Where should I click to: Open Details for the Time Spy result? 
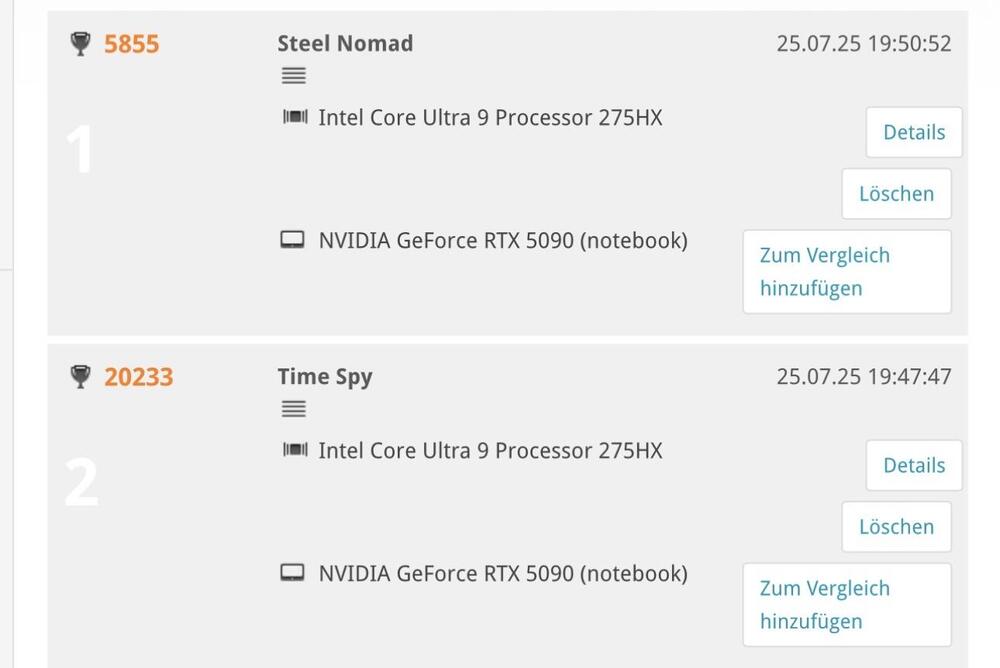[913, 465]
